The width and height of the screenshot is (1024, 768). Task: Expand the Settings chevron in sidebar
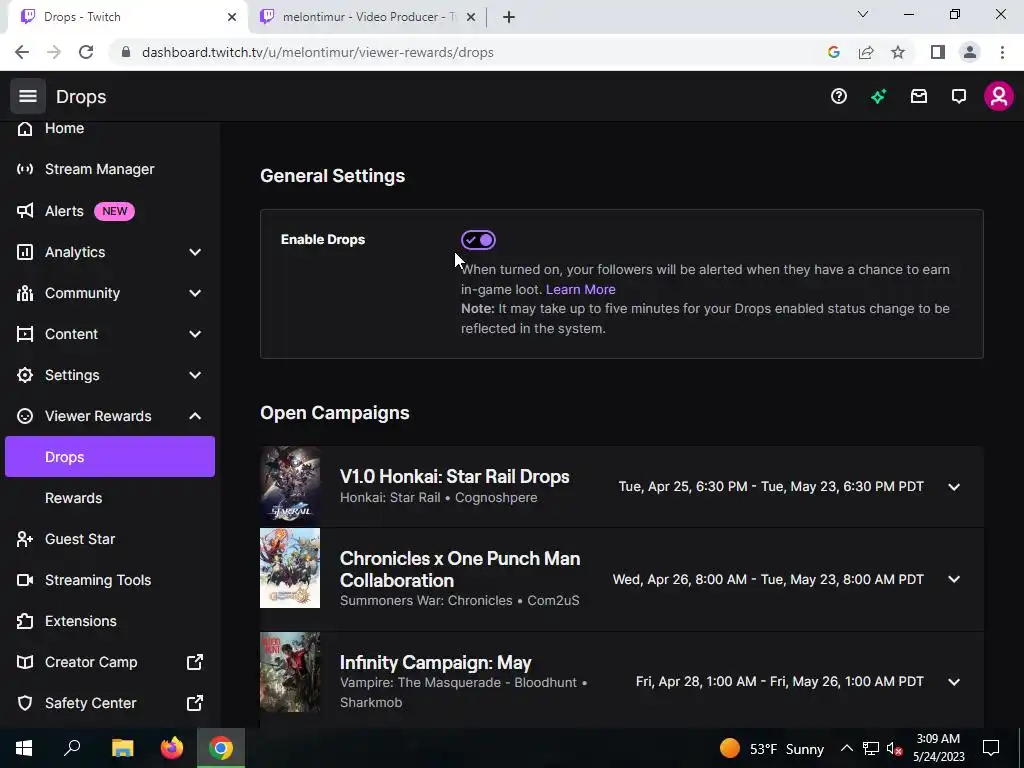[195, 376]
